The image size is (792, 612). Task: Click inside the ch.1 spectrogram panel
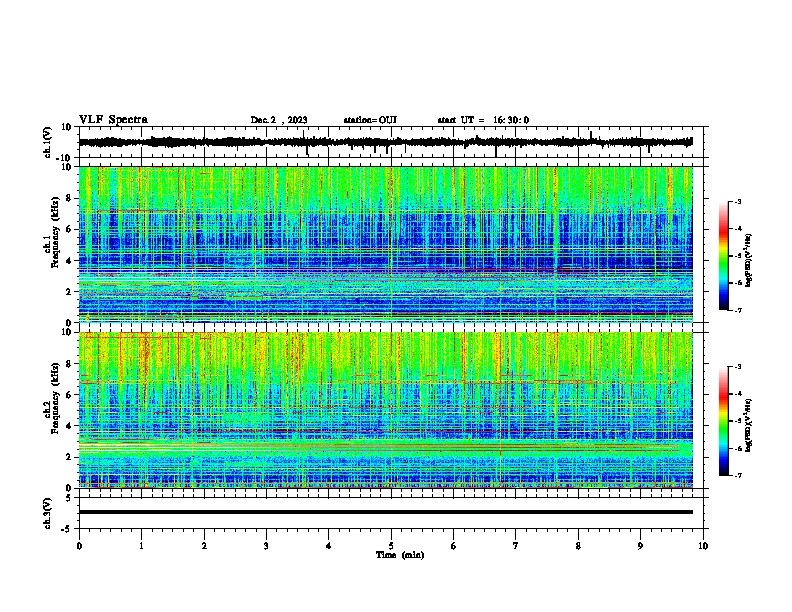point(386,244)
